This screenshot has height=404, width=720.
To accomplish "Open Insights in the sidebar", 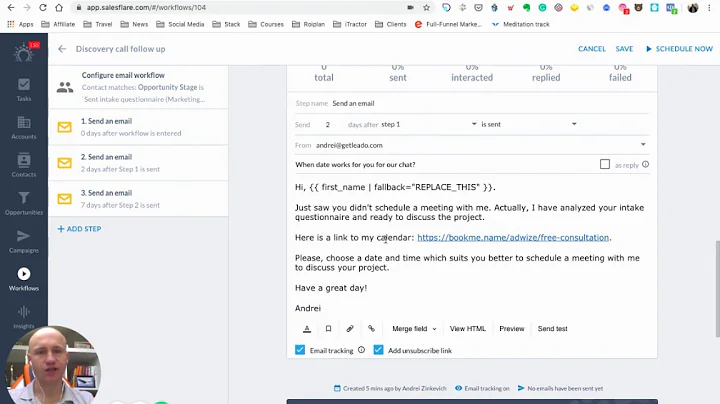I will (x=24, y=317).
